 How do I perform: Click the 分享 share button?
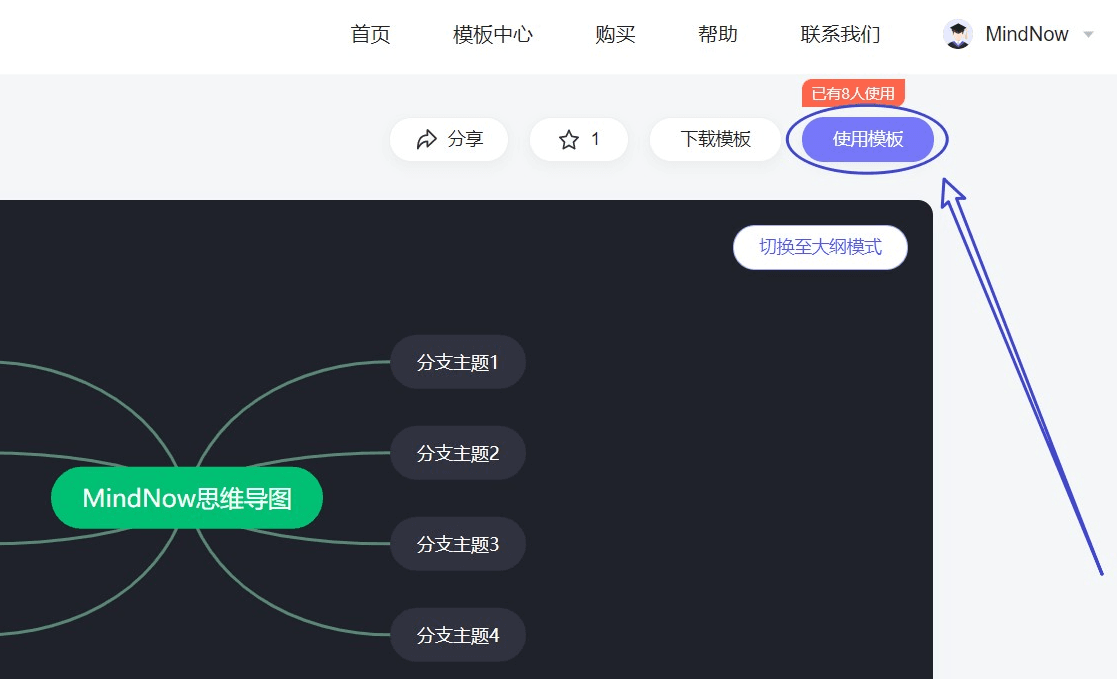[449, 139]
